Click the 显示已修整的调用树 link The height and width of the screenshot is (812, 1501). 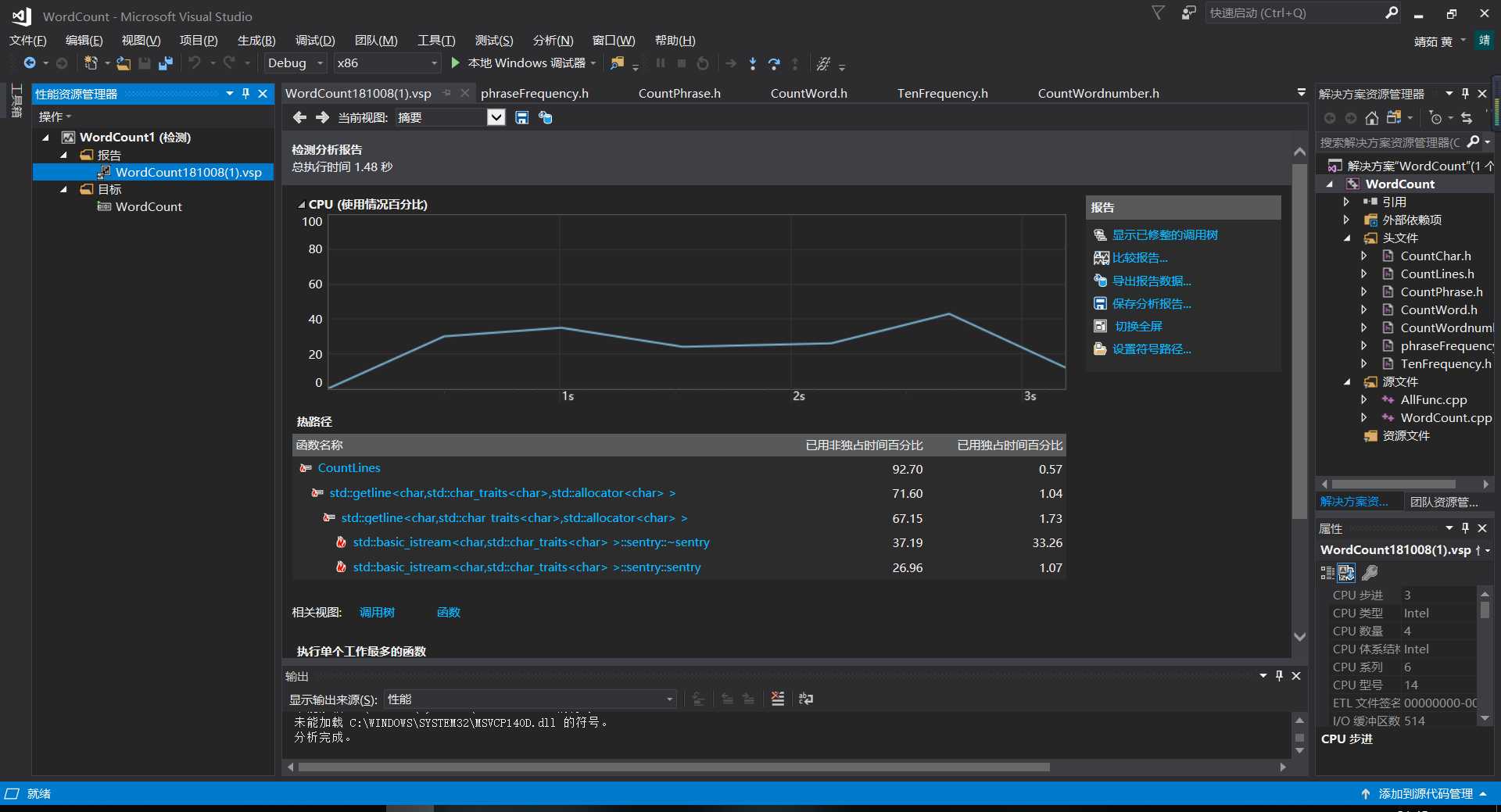click(1165, 235)
